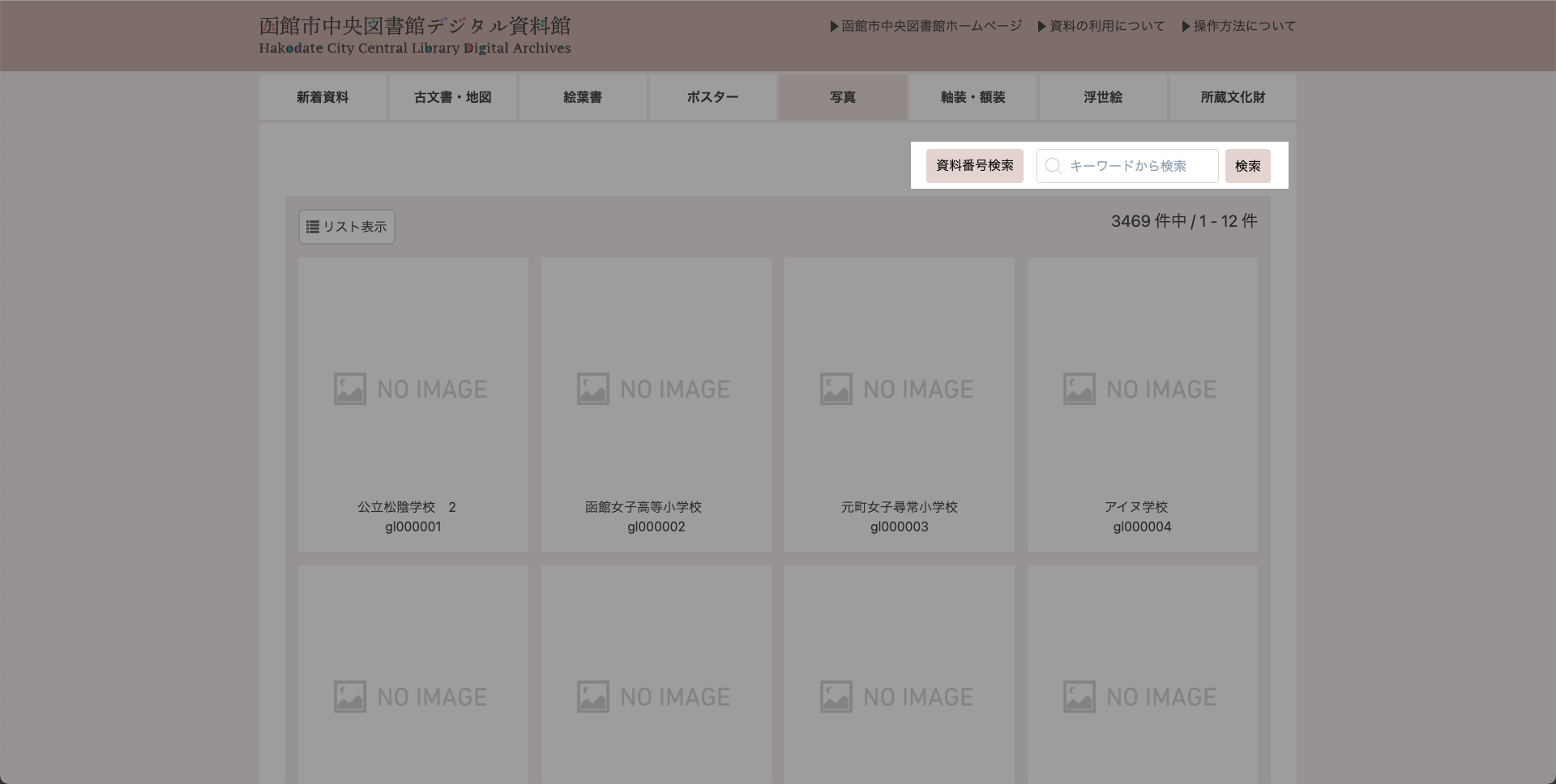Click the list icon on リスト表示 button
Image resolution: width=1556 pixels, height=784 pixels.
point(313,227)
